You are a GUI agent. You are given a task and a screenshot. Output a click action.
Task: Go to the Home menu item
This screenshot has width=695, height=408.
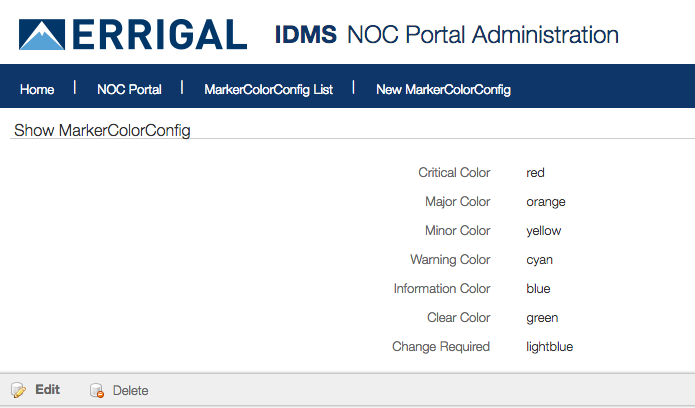[37, 89]
